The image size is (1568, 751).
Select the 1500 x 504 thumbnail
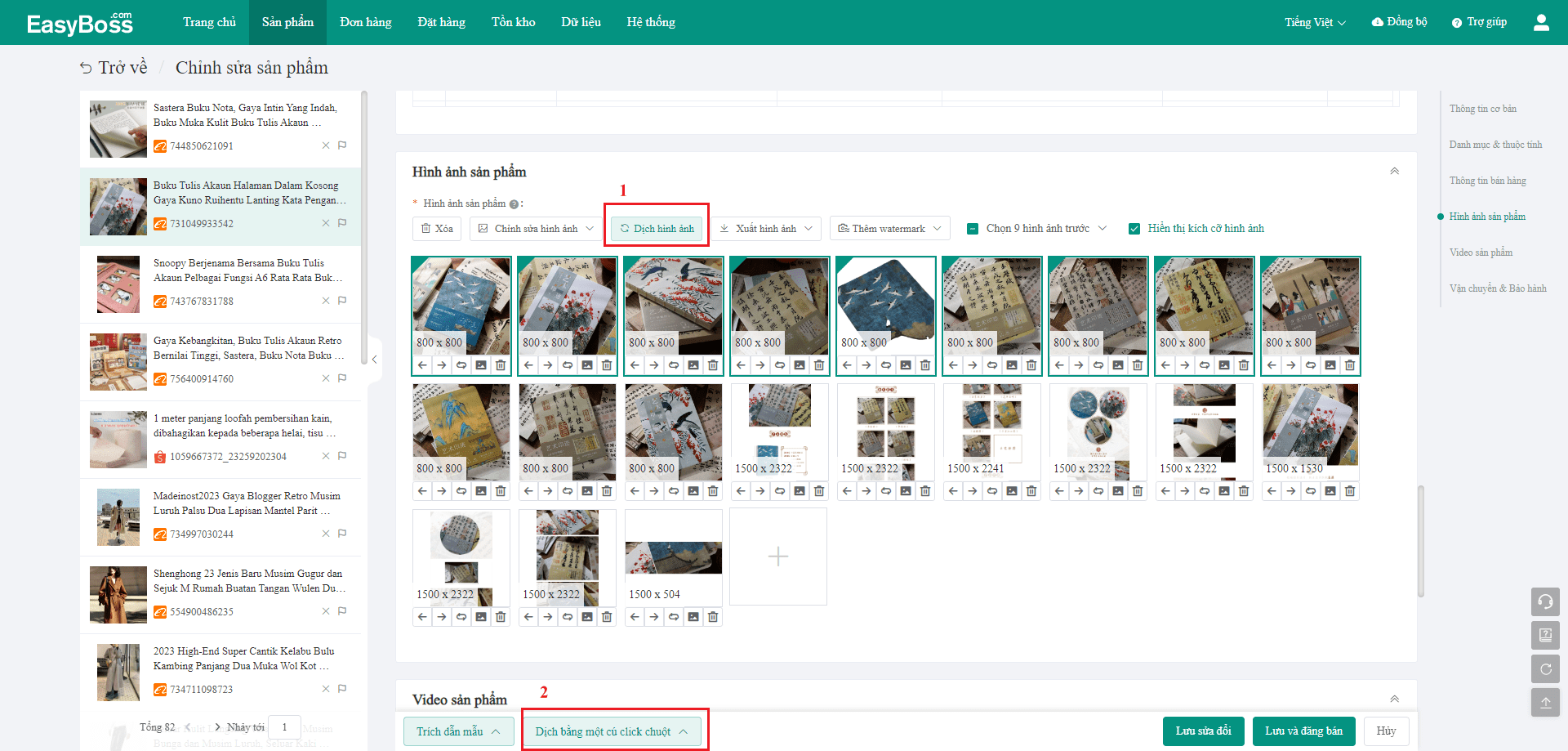click(x=674, y=557)
